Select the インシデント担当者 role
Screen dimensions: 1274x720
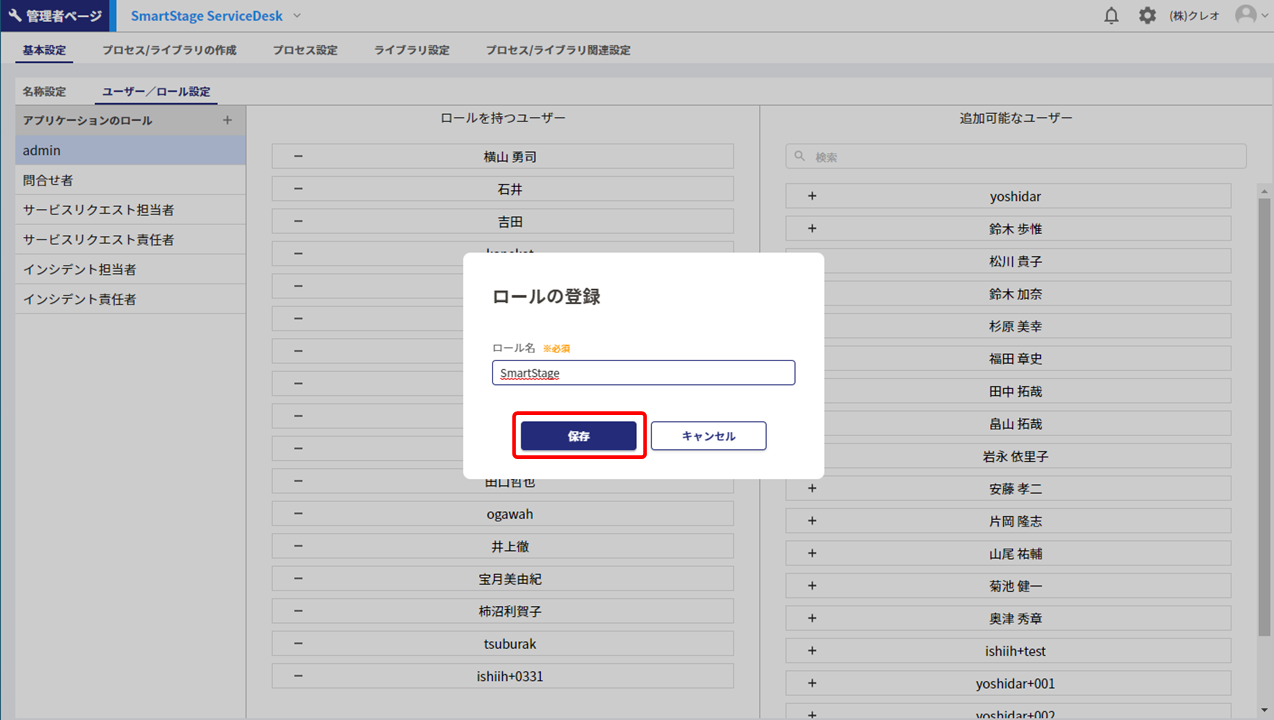[x=80, y=270]
